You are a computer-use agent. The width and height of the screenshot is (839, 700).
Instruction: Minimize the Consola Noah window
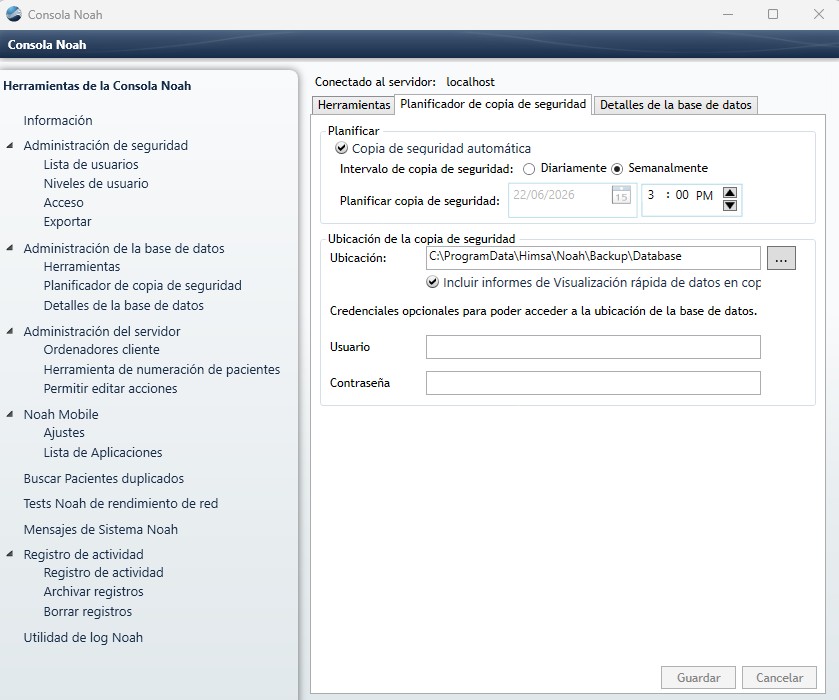pyautogui.click(x=728, y=14)
